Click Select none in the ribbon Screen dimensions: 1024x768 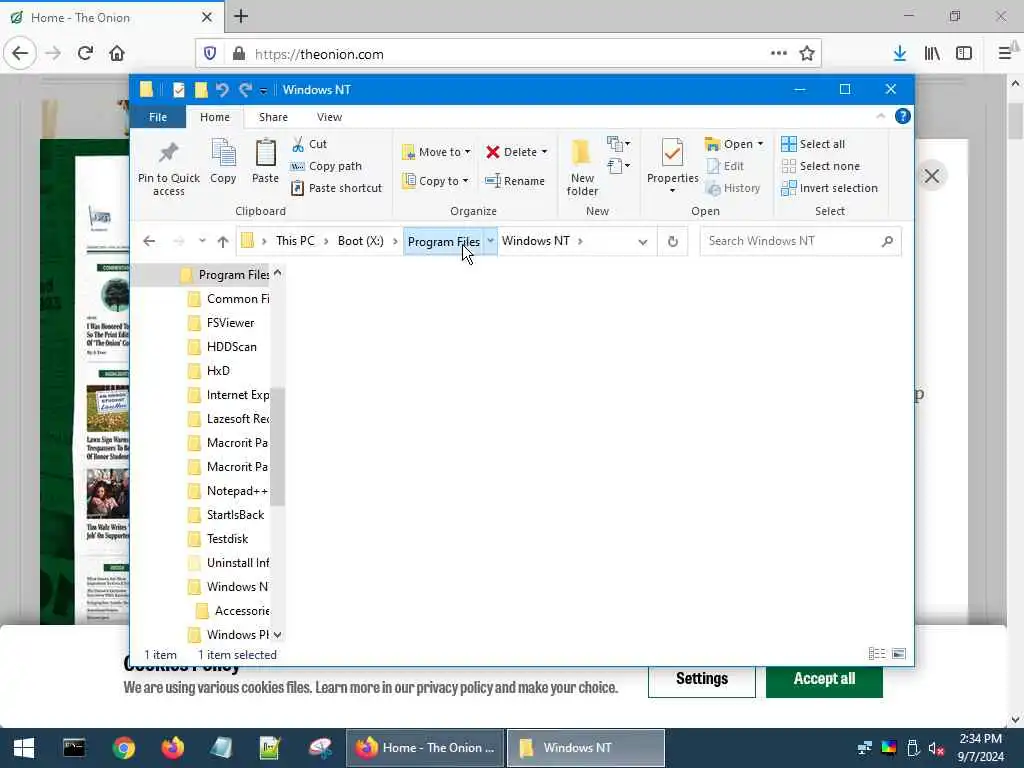click(820, 166)
